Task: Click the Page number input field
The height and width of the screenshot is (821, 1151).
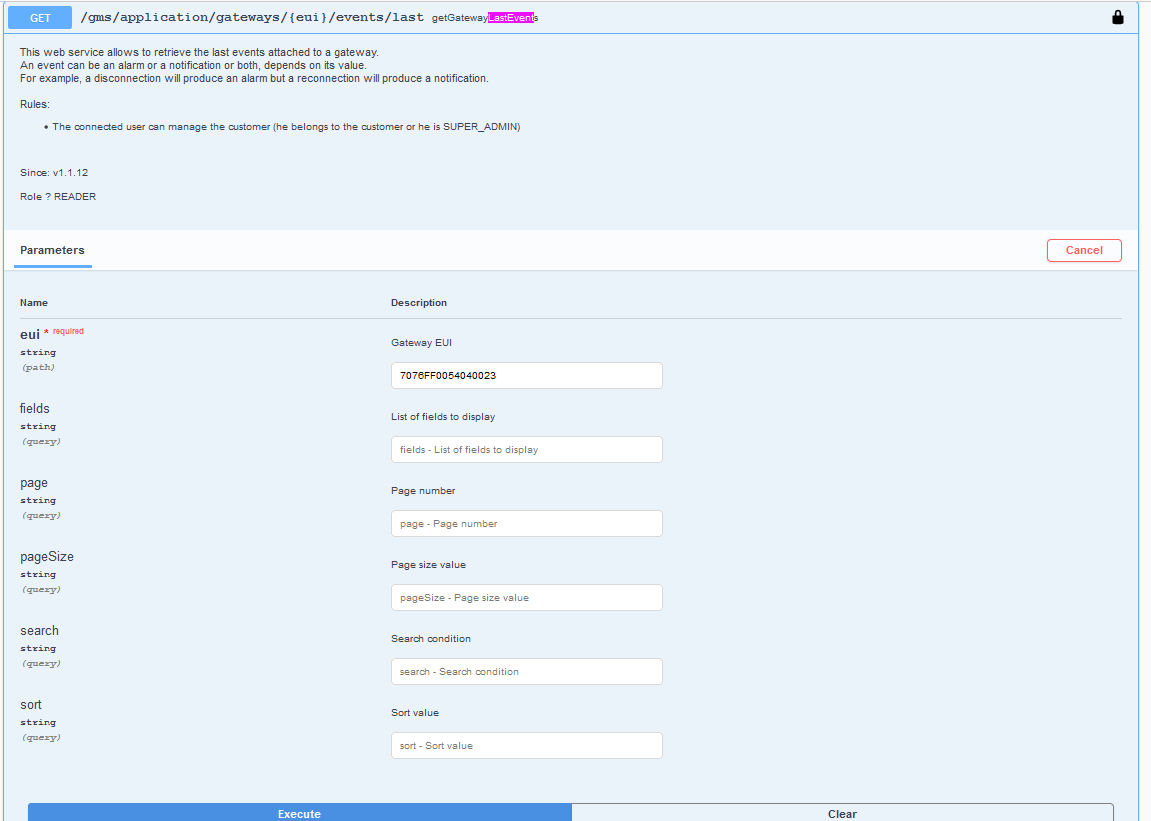Action: [x=526, y=524]
